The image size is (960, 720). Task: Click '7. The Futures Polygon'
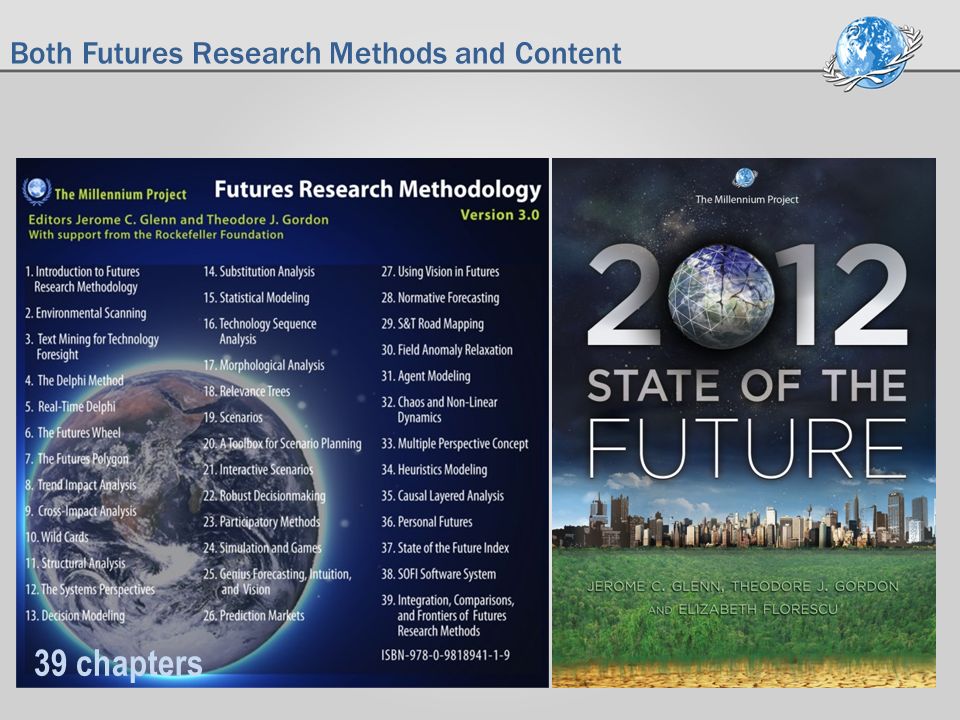77,459
